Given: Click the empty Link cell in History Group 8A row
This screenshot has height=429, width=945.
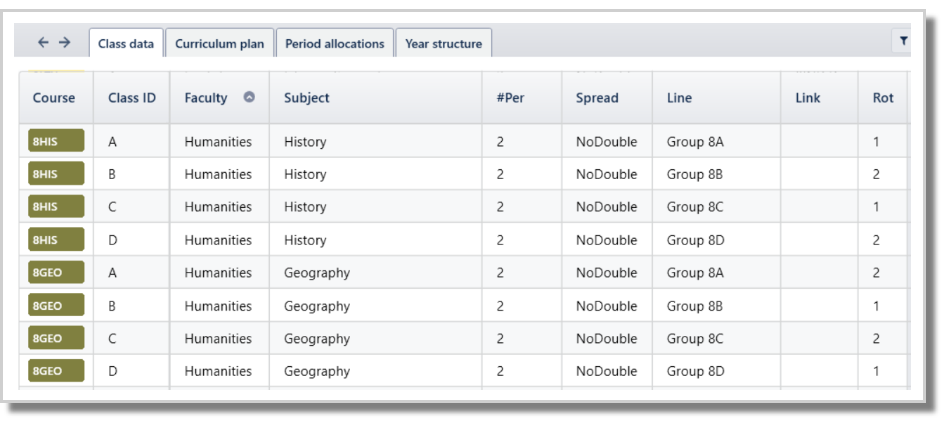Looking at the screenshot, I should (820, 142).
